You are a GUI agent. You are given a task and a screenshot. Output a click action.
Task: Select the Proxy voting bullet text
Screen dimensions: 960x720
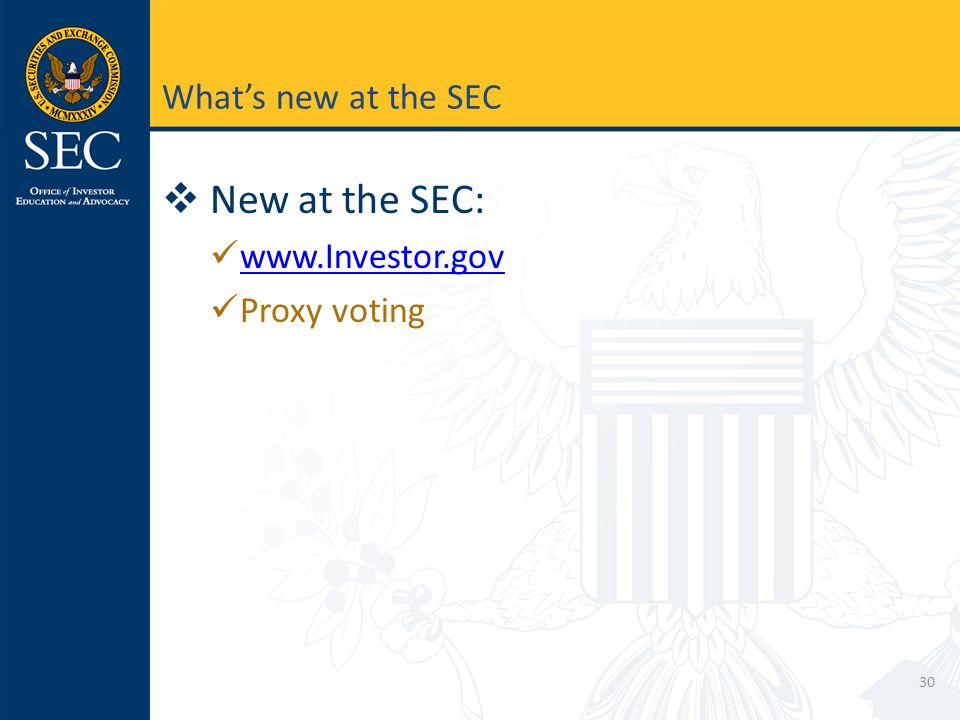pyautogui.click(x=332, y=311)
